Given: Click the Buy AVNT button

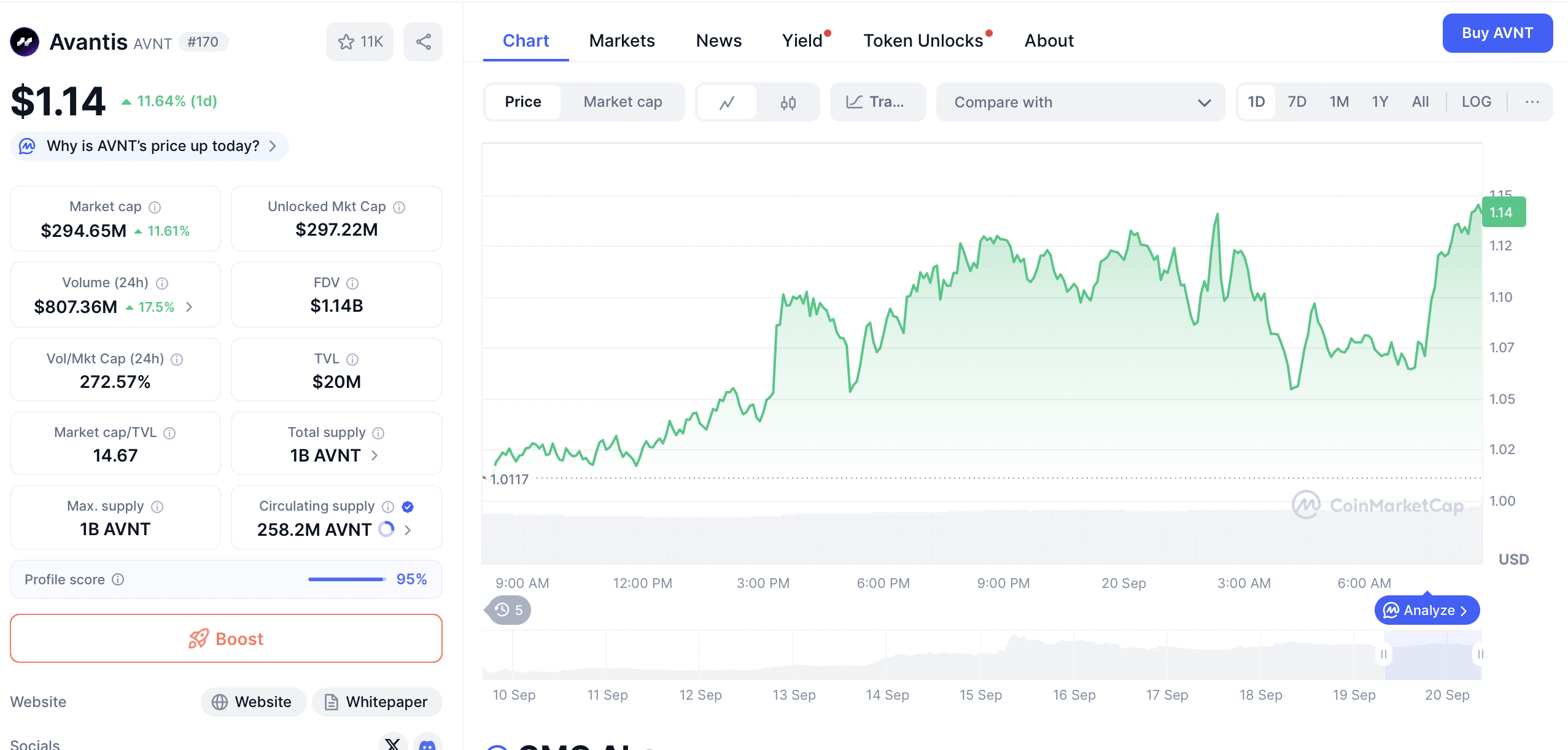Looking at the screenshot, I should click(x=1497, y=33).
